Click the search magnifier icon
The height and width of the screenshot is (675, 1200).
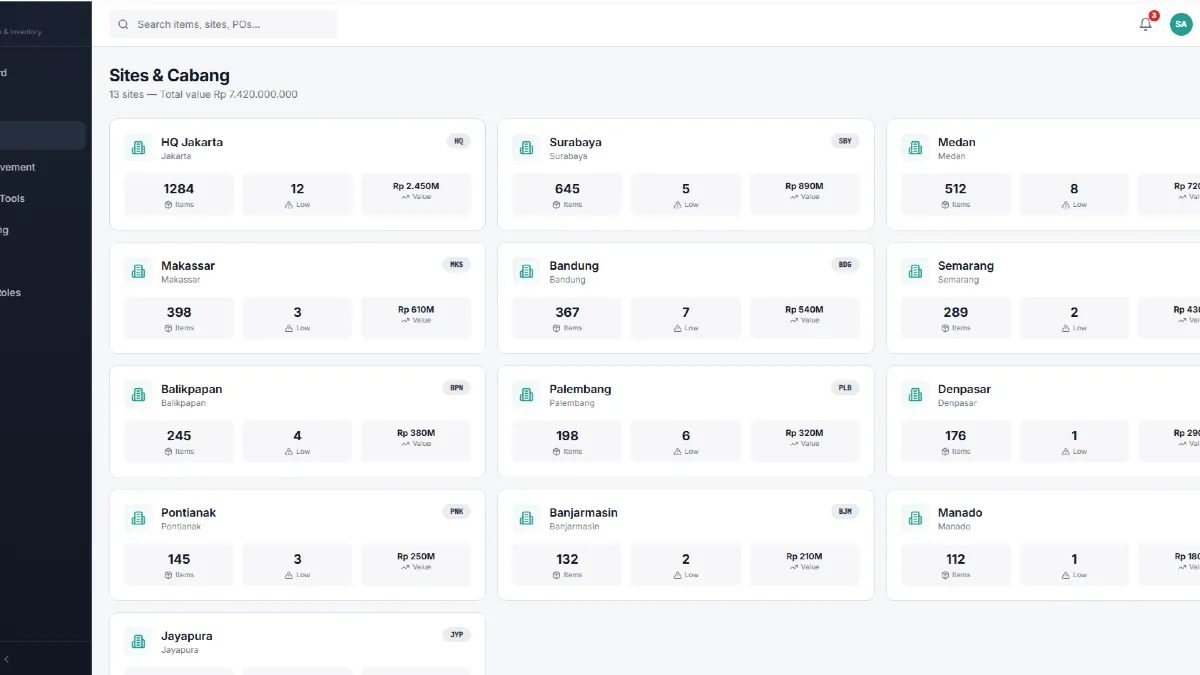pos(124,24)
